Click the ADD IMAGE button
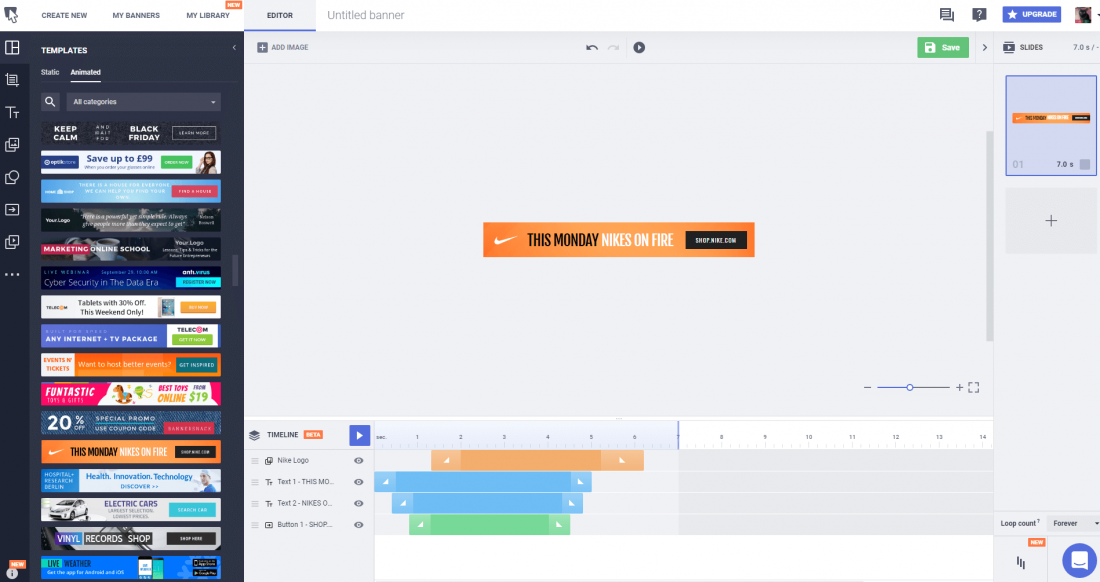This screenshot has height=582, width=1100. (283, 48)
